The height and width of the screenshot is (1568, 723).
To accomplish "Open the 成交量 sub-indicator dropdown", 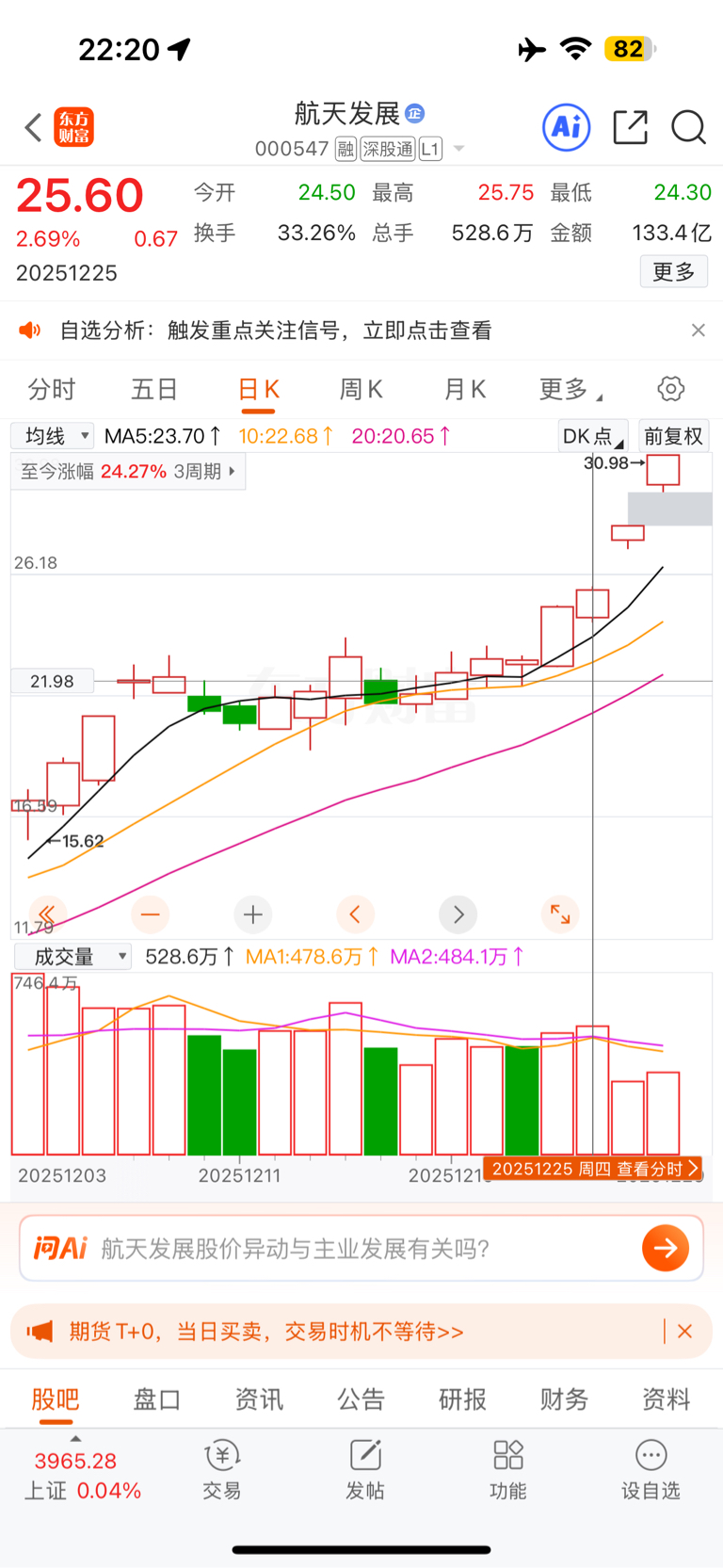I will point(72,957).
